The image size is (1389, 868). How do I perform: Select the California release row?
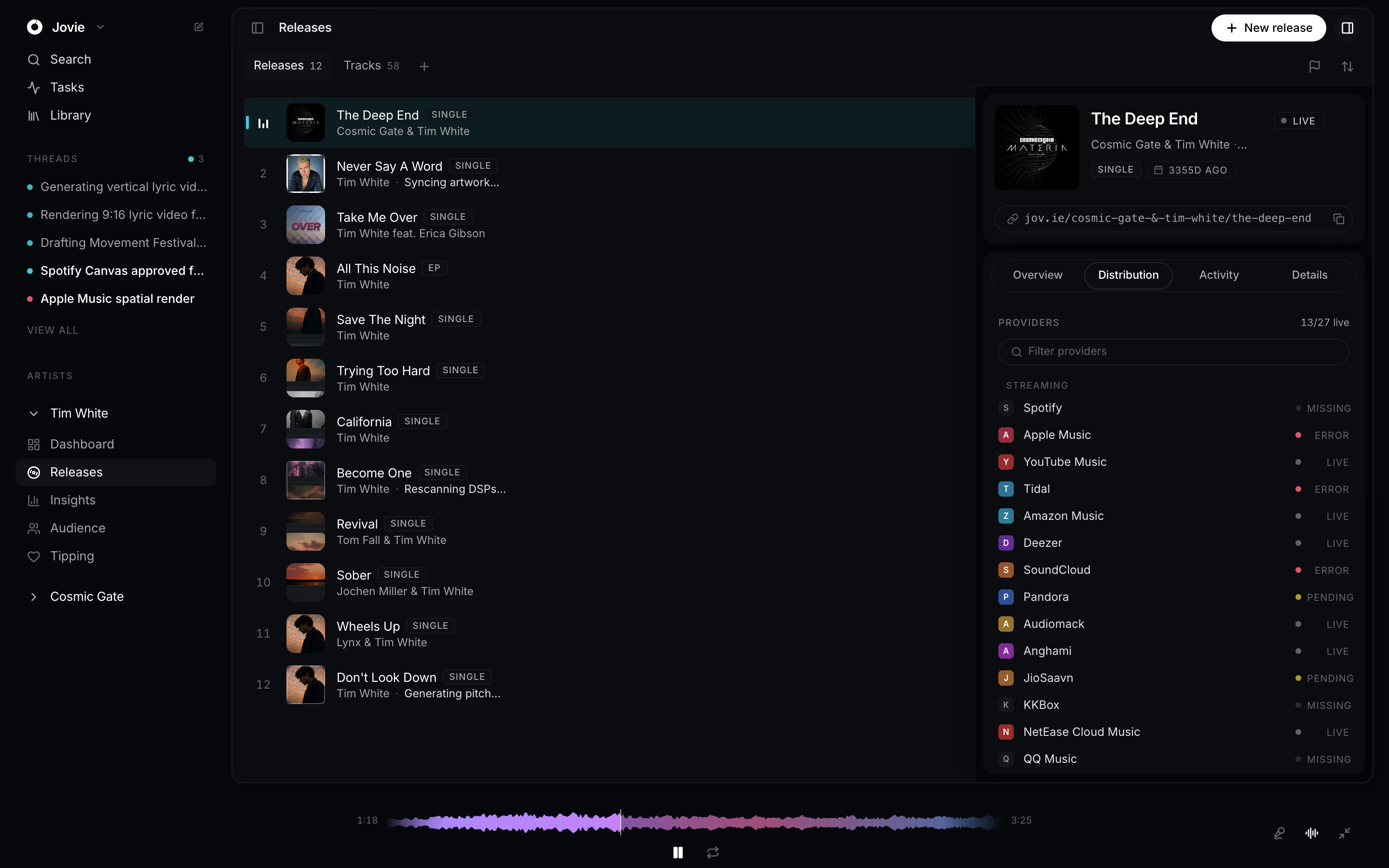coord(610,429)
